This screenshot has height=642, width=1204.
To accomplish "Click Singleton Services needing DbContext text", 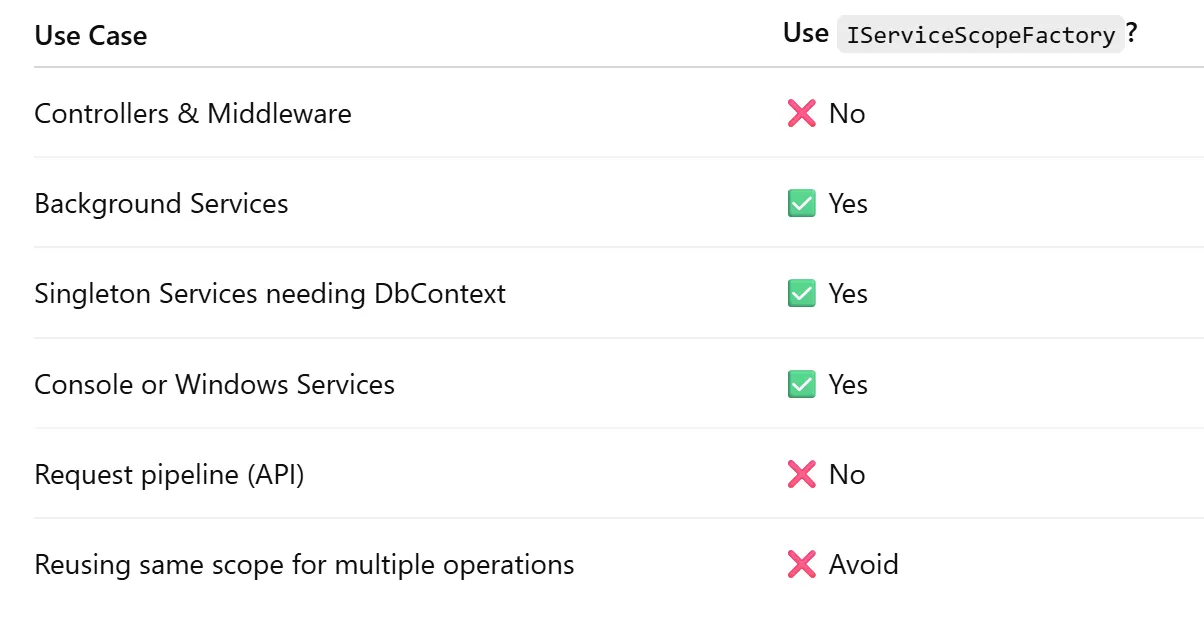I will (270, 294).
